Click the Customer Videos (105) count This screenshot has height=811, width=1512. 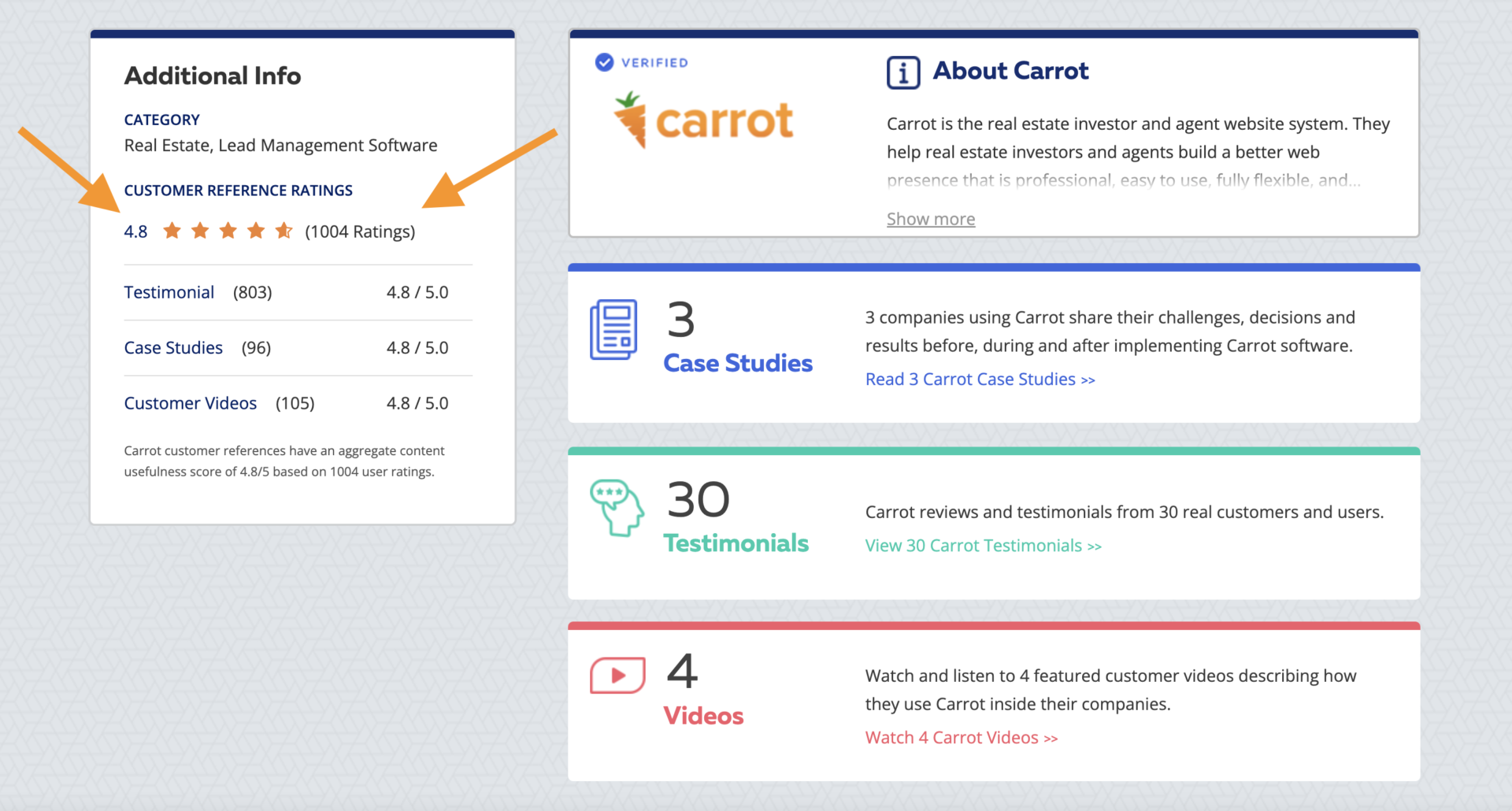click(295, 404)
